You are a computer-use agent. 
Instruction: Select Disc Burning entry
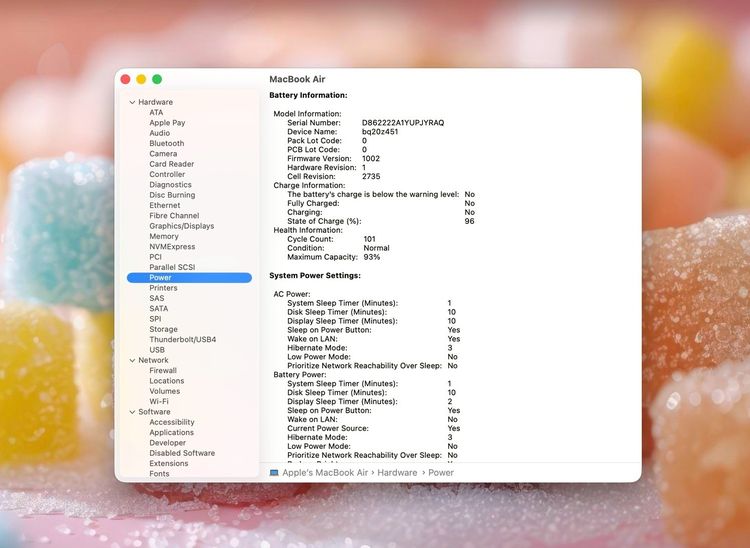[x=172, y=195]
